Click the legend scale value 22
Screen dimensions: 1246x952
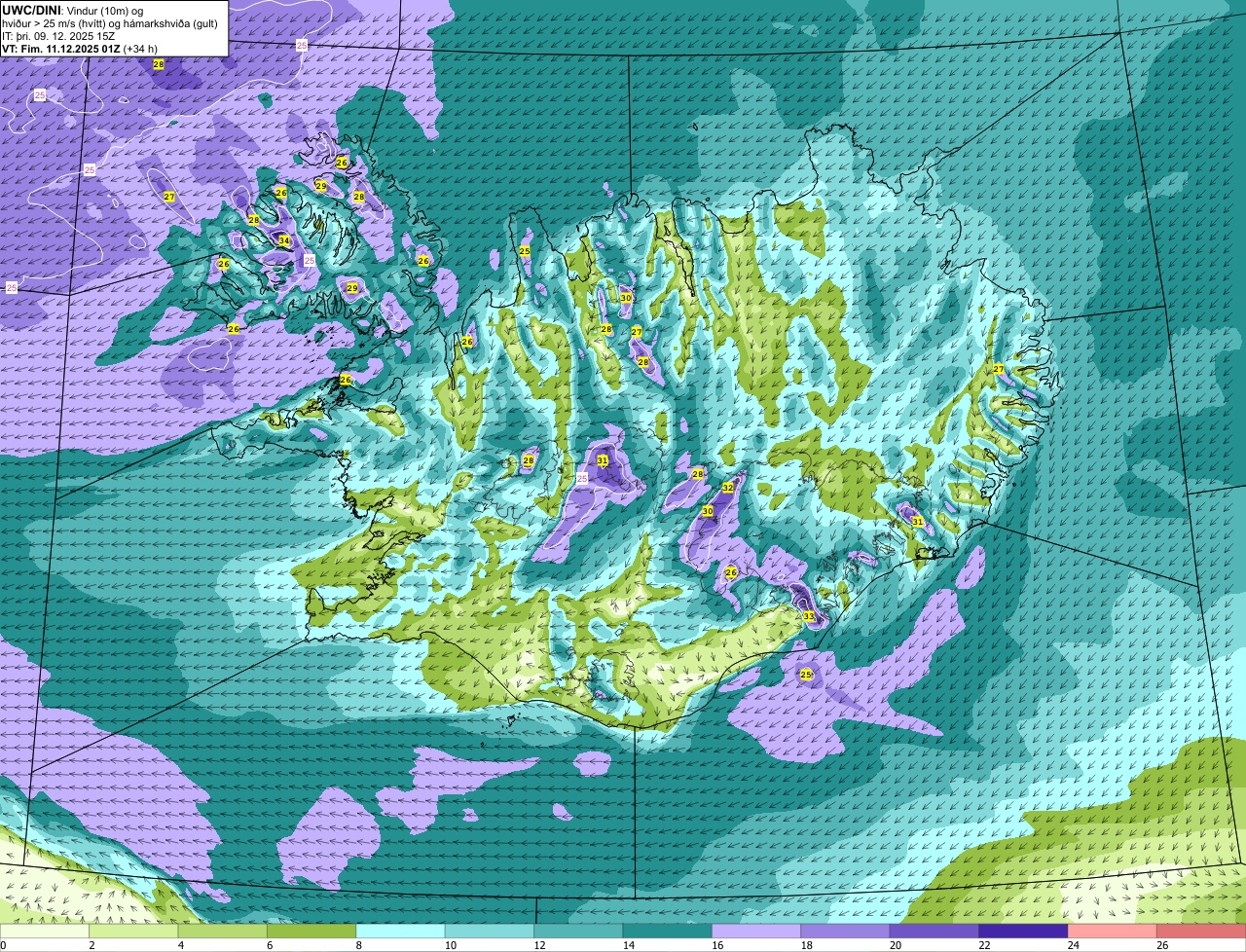983,945
